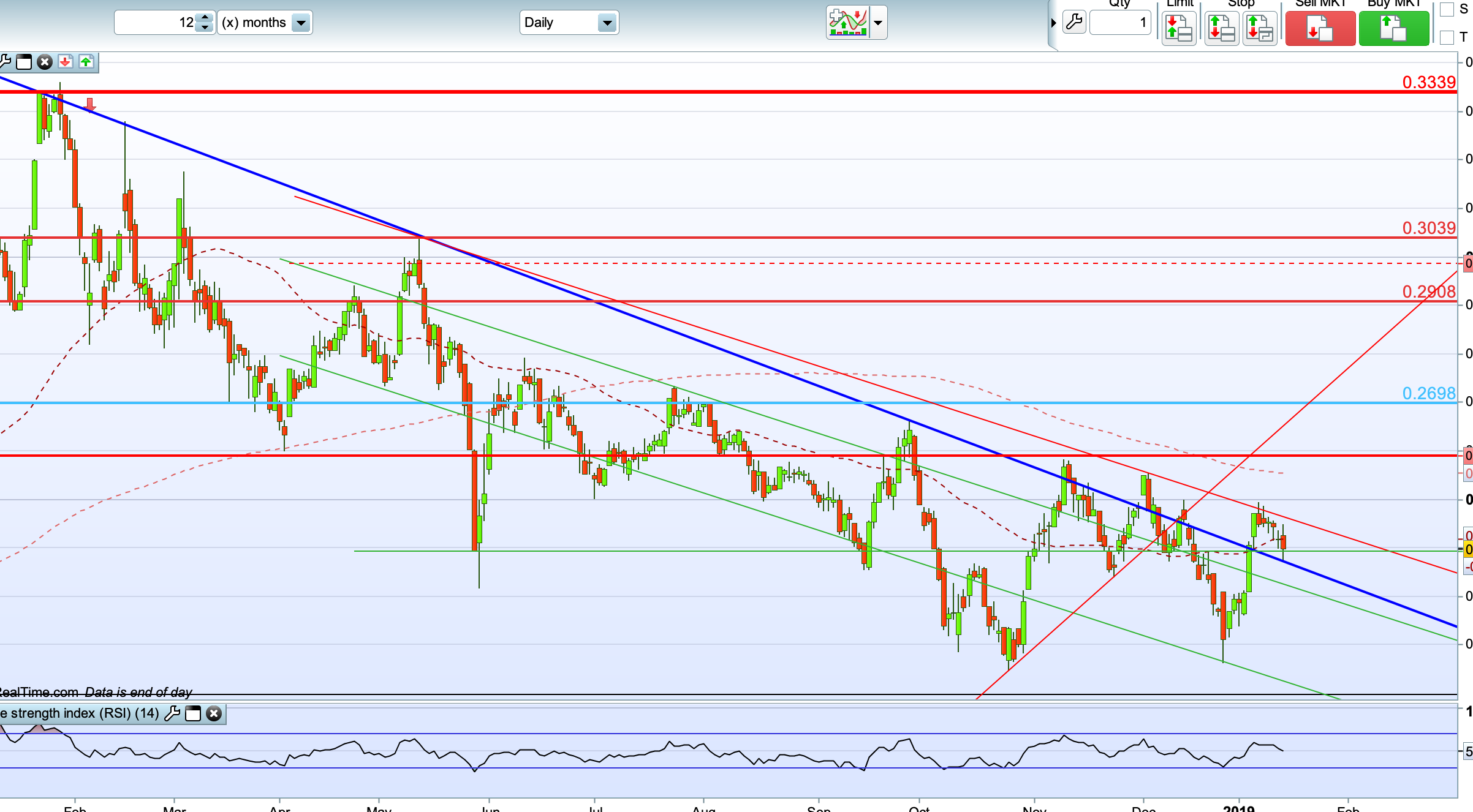Open order settings wrench next to Qty

coord(1074,23)
